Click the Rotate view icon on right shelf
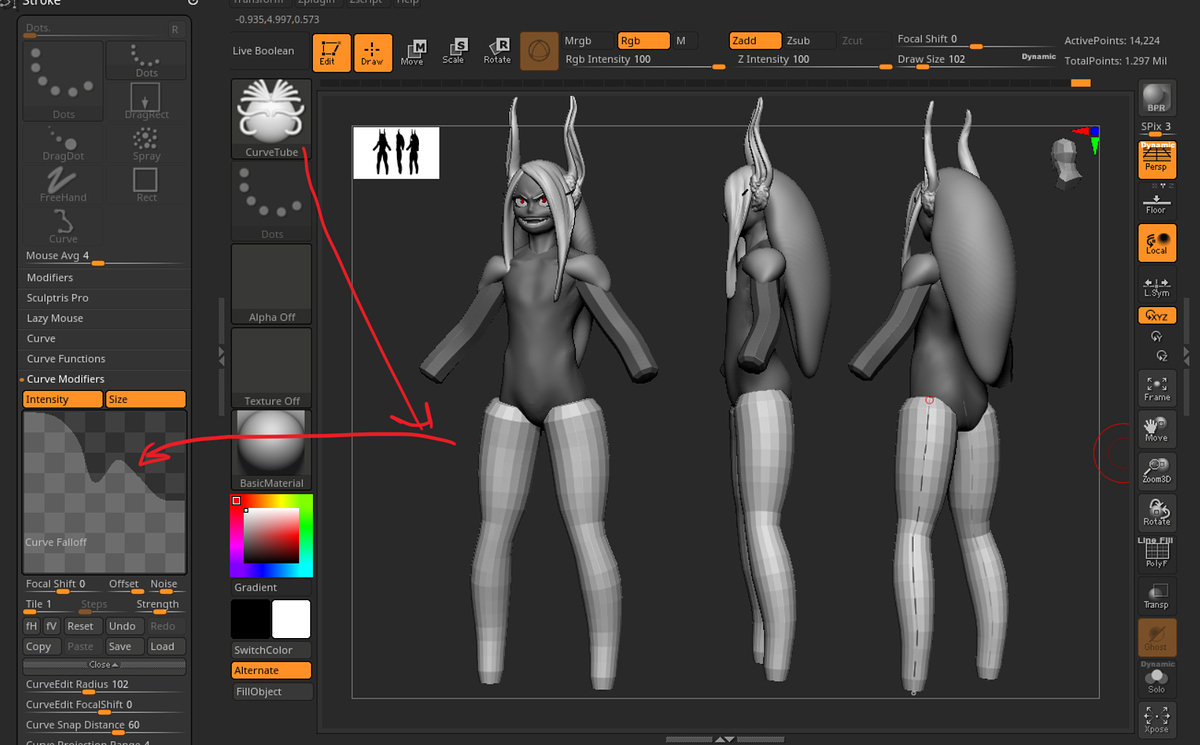The image size is (1200, 745). 1157,512
